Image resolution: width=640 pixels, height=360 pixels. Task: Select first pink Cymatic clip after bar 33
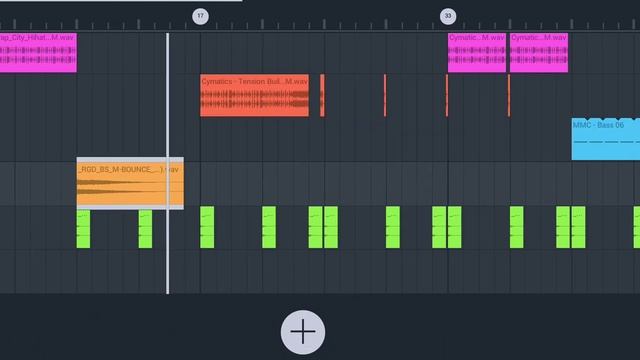477,53
